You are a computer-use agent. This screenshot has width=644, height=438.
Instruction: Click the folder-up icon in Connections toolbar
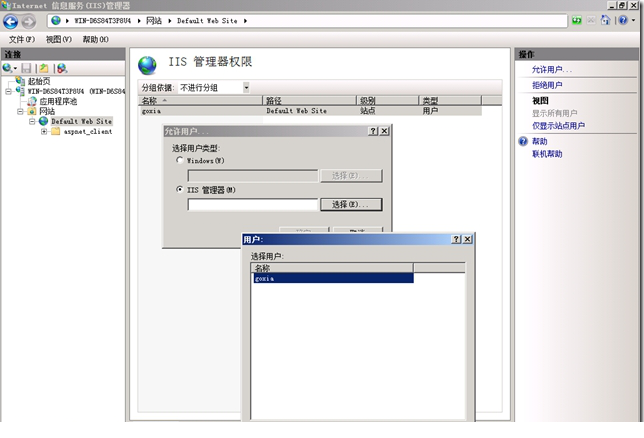click(44, 68)
